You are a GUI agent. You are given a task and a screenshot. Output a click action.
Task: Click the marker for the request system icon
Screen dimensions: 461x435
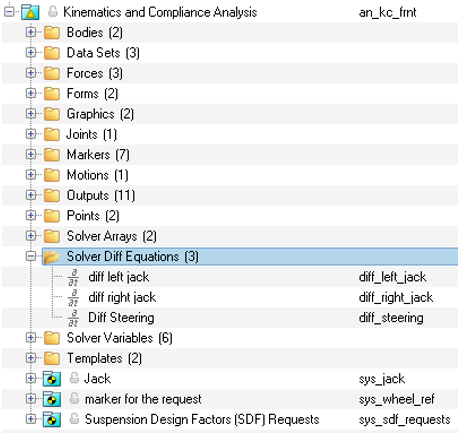[52, 399]
